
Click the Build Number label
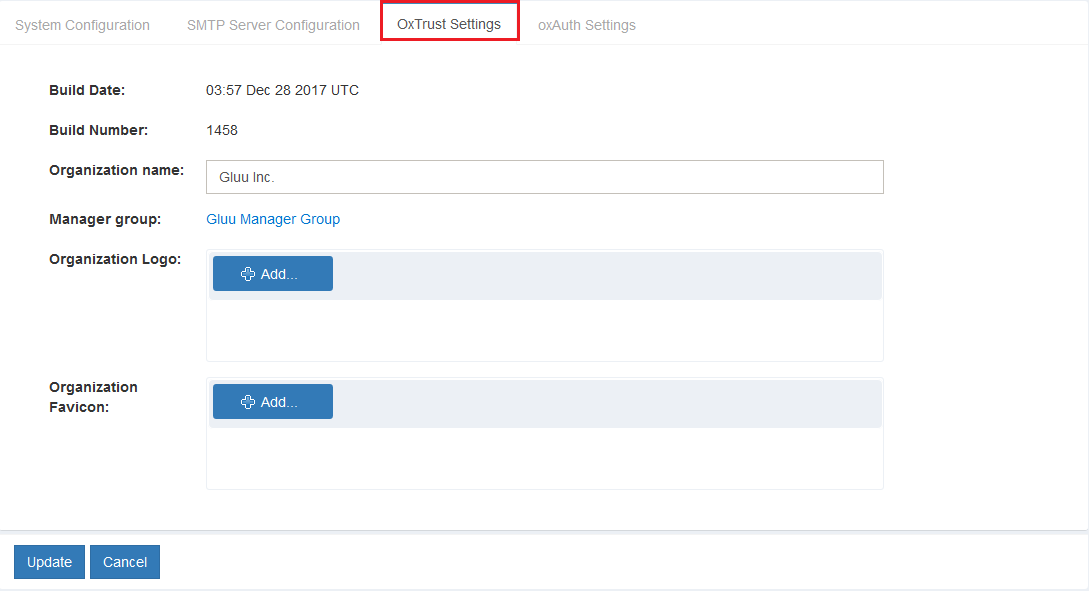98,130
